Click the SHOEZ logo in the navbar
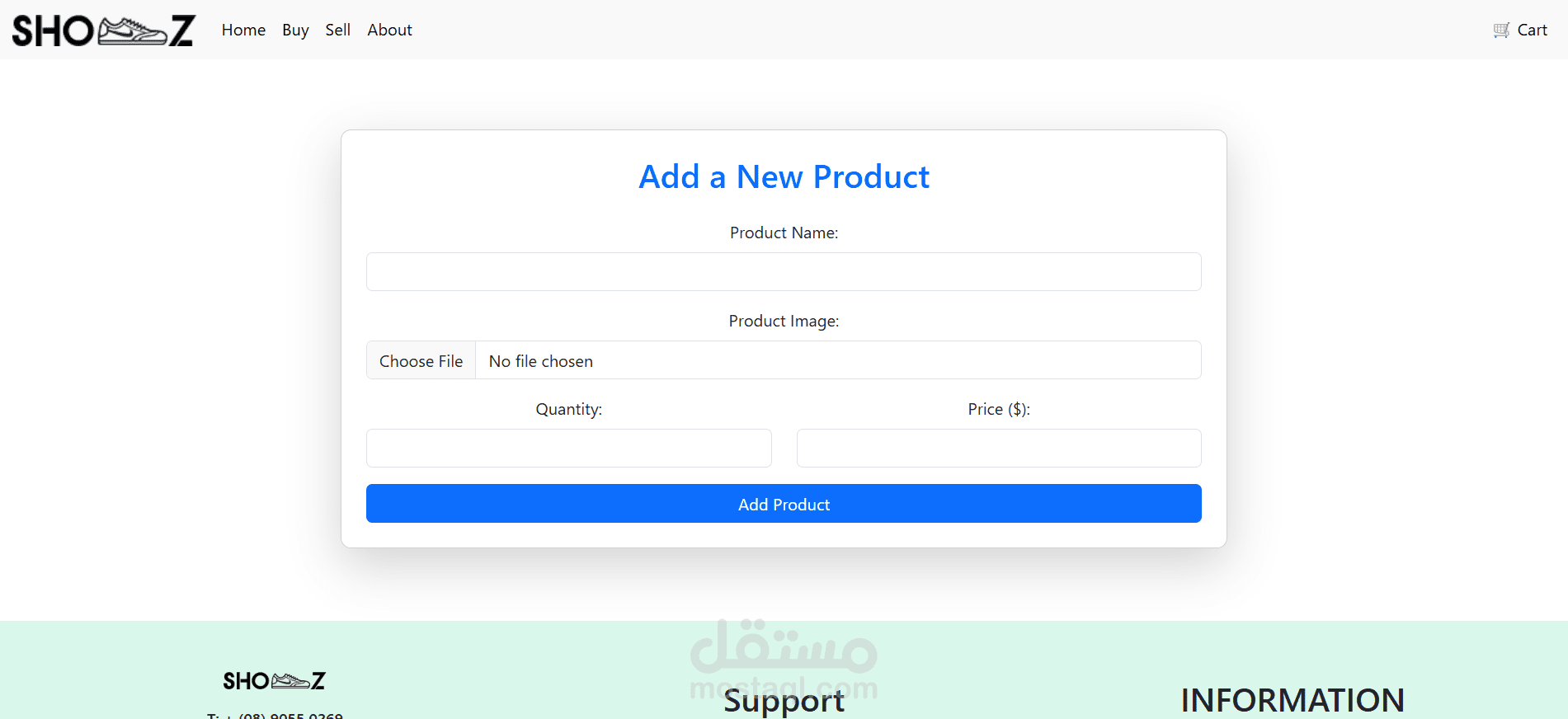This screenshot has width=1568, height=719. (103, 31)
